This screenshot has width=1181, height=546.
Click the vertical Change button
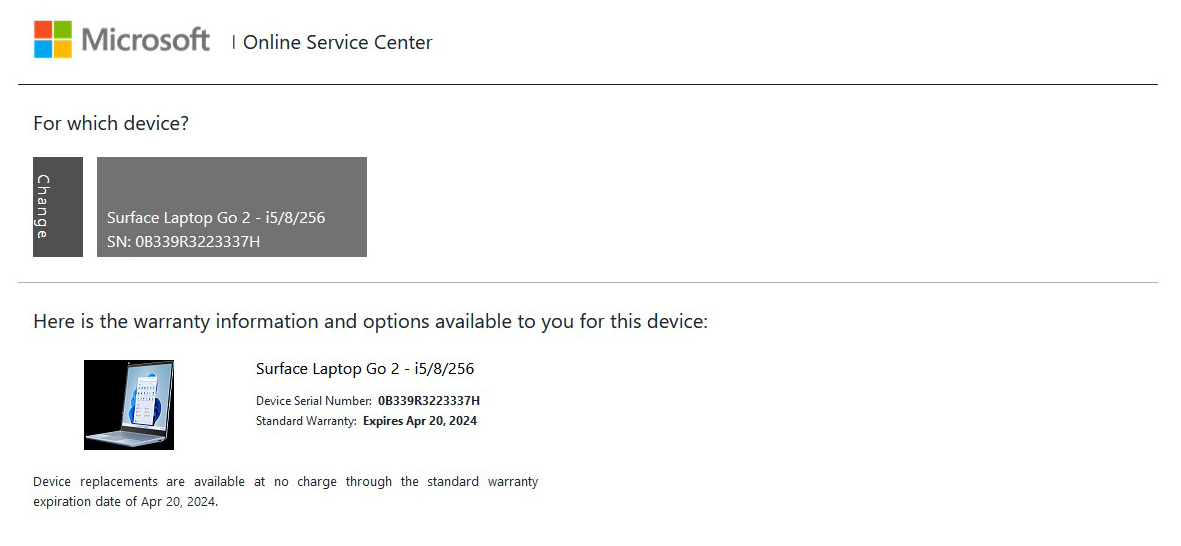[58, 207]
